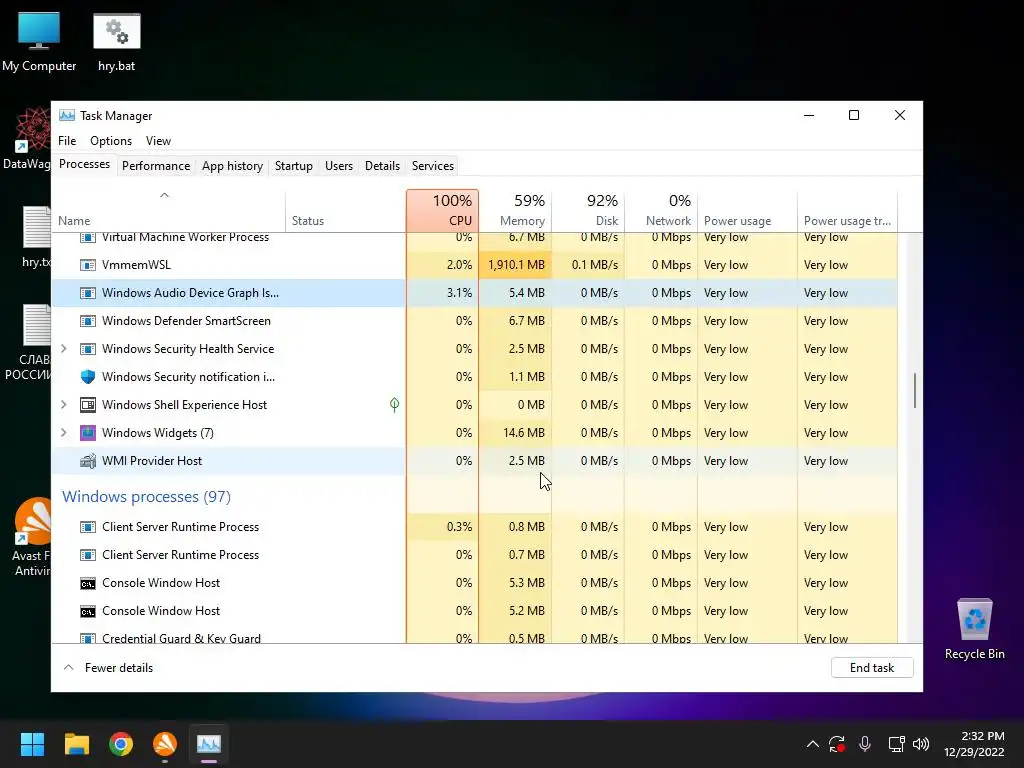The width and height of the screenshot is (1024, 768).
Task: Sort by the Memory column header
Action: click(515, 210)
